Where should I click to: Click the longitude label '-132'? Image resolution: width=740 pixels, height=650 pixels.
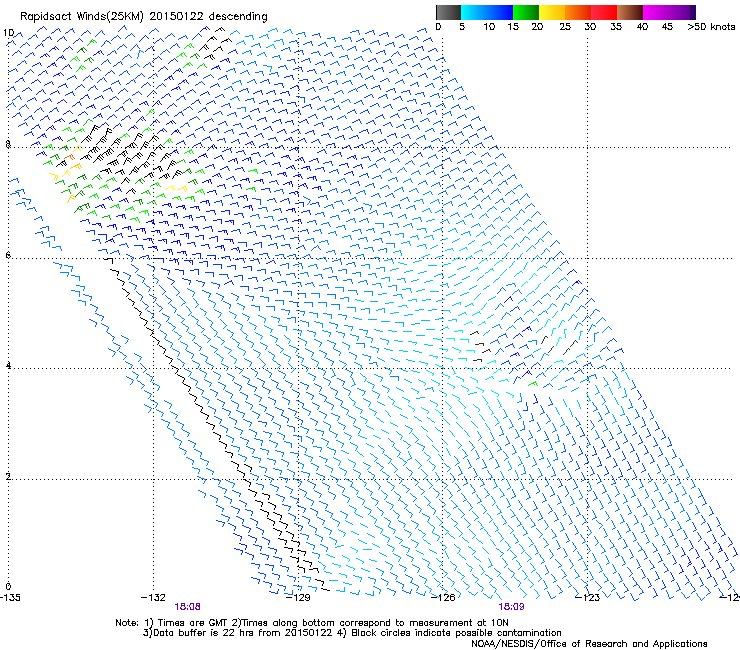click(153, 598)
